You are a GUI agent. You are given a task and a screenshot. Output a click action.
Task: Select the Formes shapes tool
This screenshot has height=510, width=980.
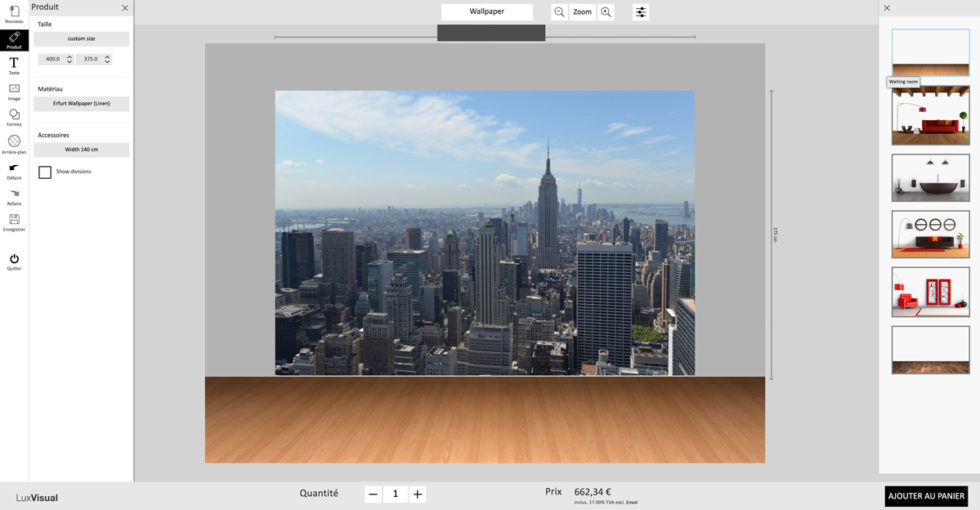14,116
